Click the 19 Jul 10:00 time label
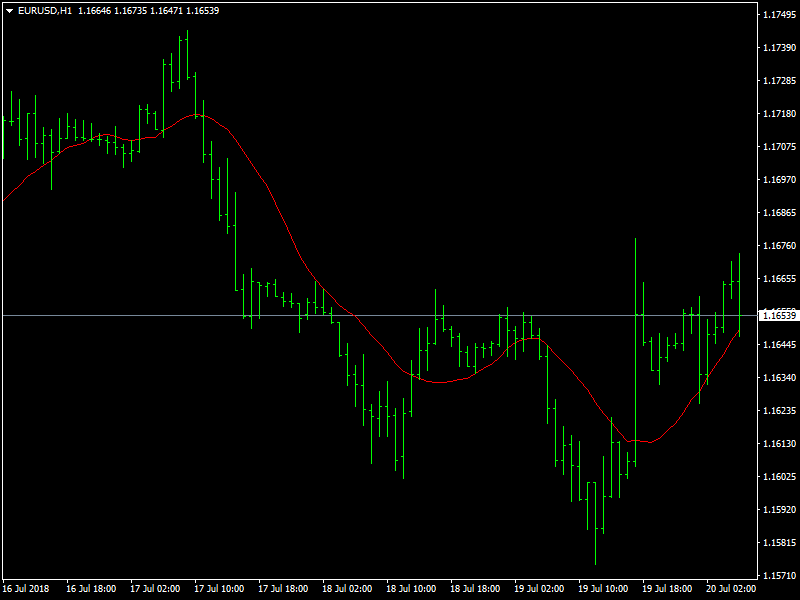Image resolution: width=800 pixels, height=600 pixels. pyautogui.click(x=603, y=589)
